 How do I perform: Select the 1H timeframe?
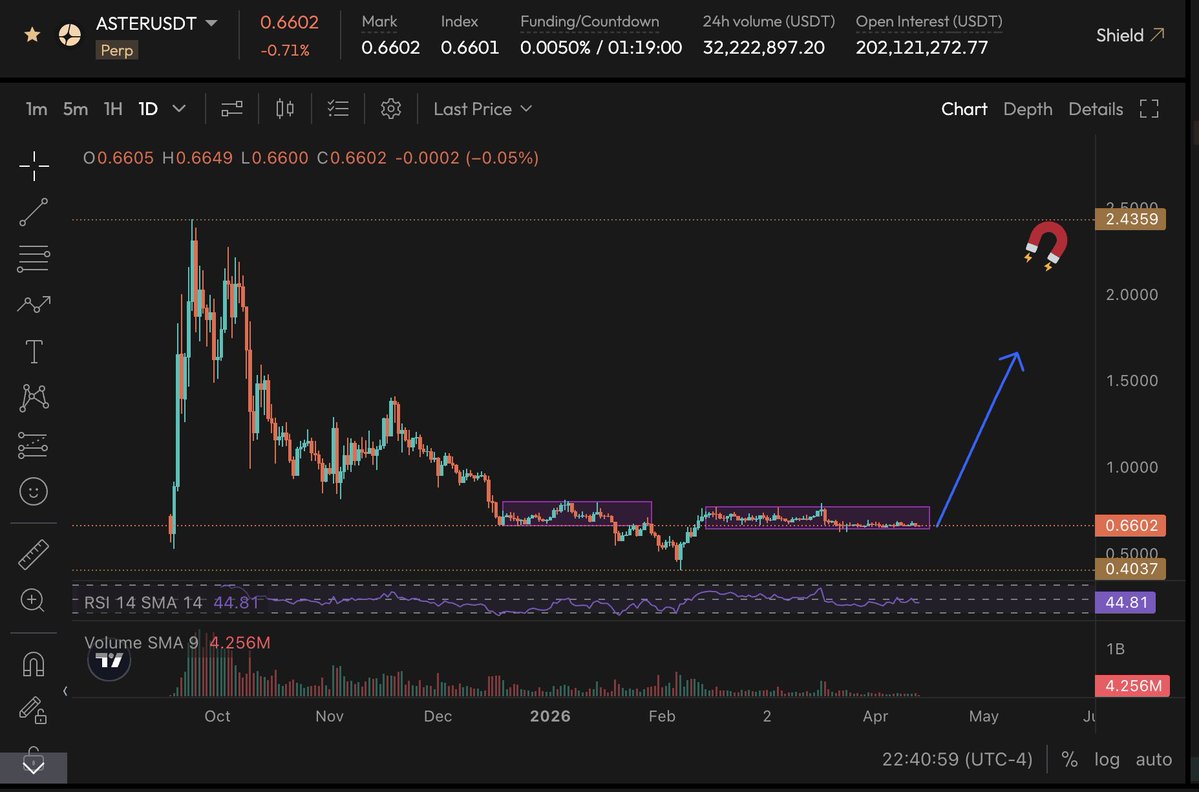[113, 109]
